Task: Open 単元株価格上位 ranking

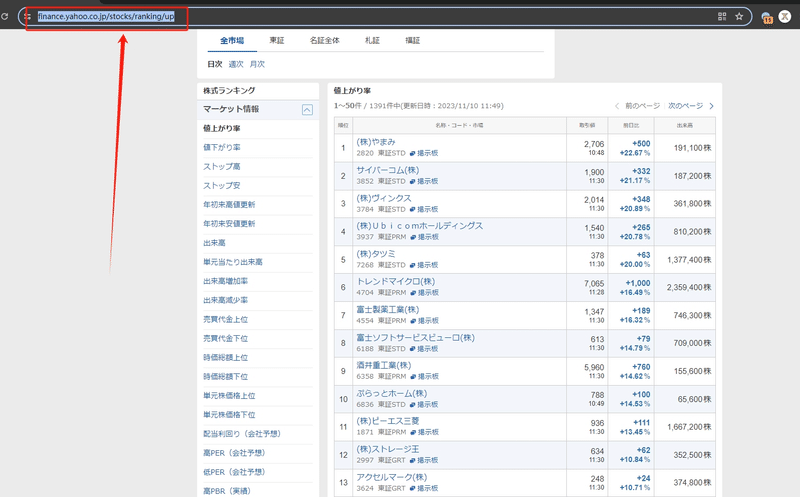Action: 229,395
